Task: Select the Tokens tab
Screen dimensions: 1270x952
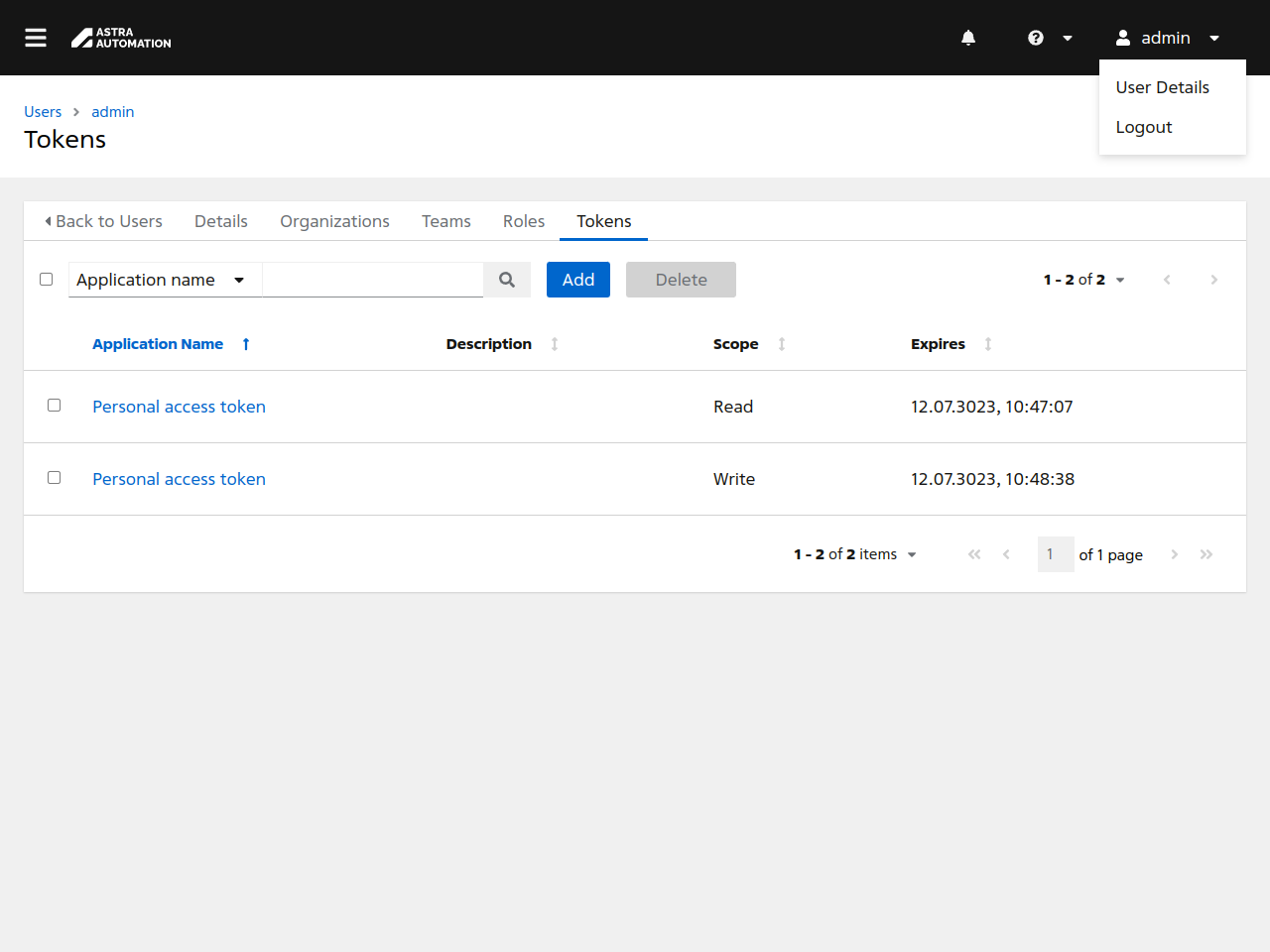Action: tap(604, 221)
